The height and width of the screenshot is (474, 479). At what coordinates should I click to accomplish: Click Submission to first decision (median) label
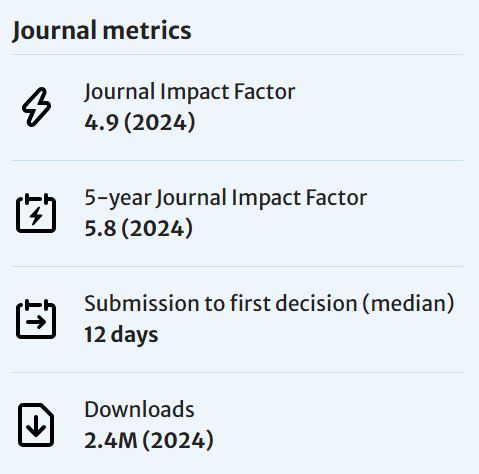[x=269, y=304]
